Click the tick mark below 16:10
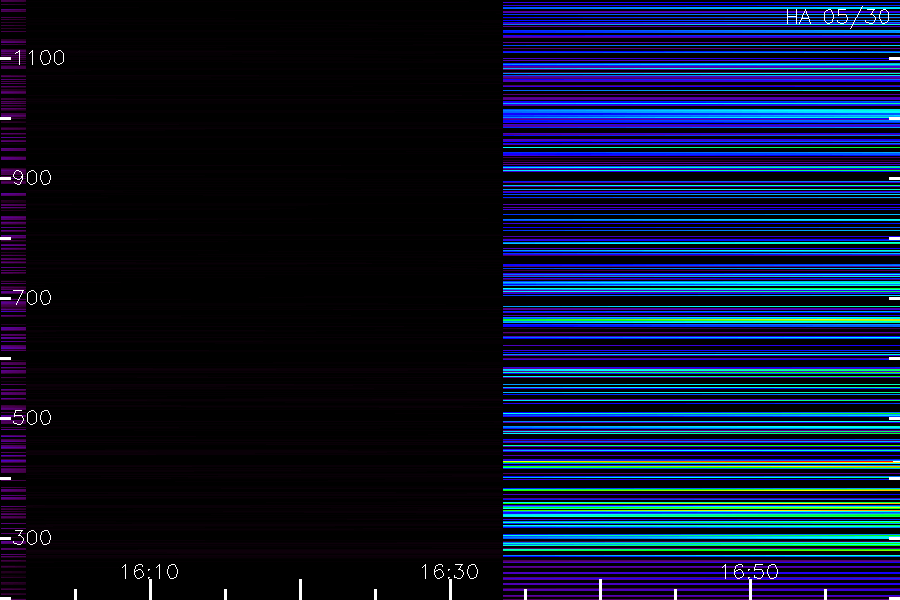The width and height of the screenshot is (900, 600). [x=150, y=590]
